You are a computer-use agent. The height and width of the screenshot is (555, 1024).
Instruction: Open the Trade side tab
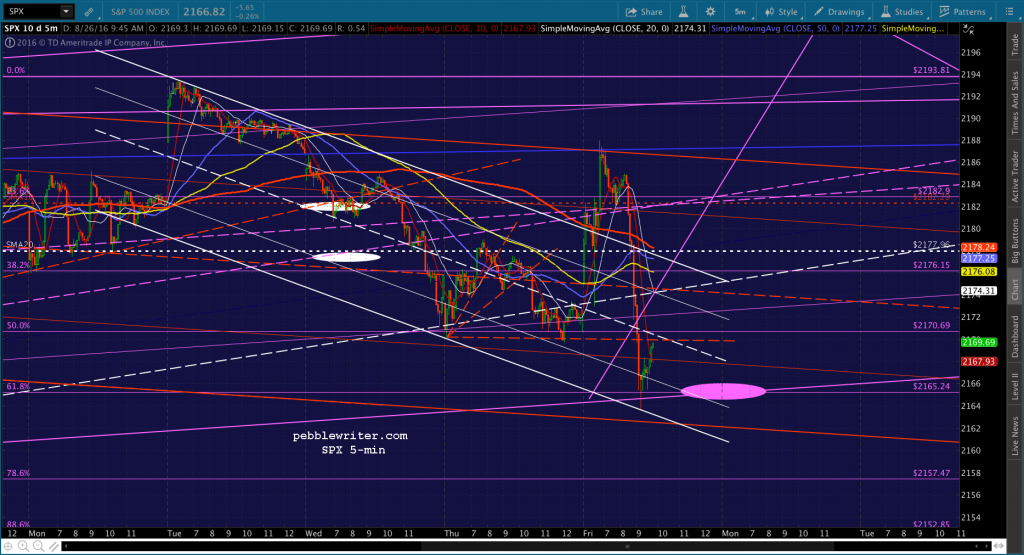pyautogui.click(x=1015, y=44)
